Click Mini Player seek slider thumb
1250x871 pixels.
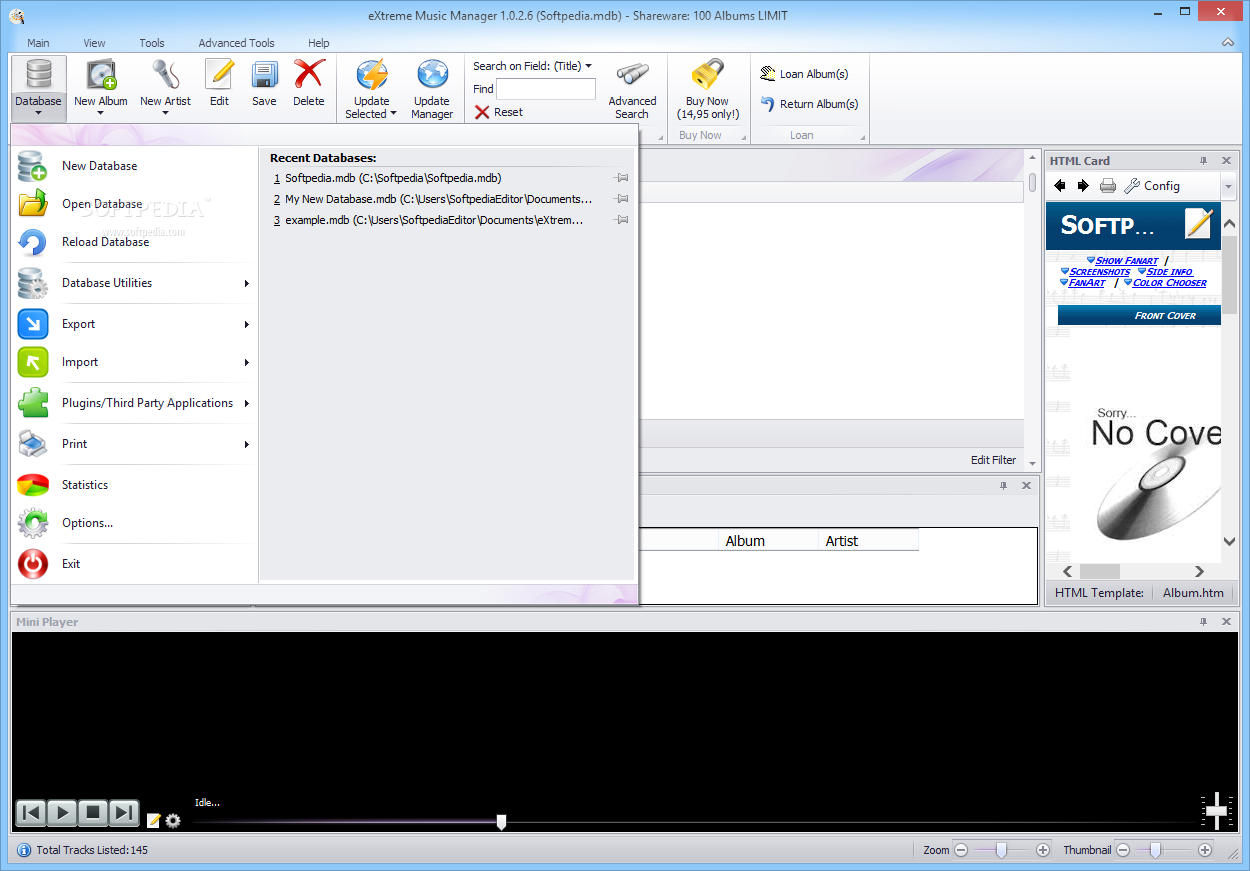501,822
